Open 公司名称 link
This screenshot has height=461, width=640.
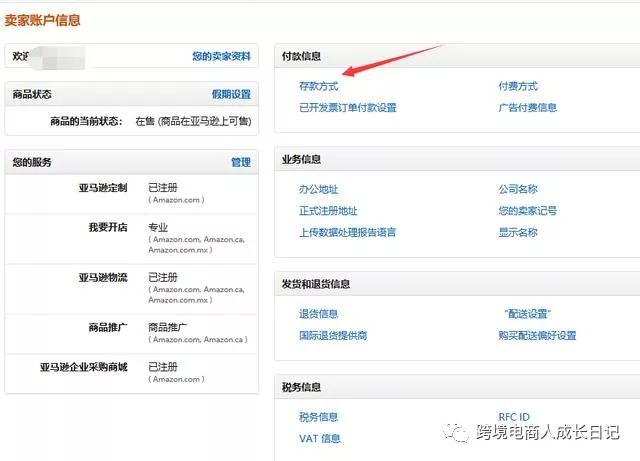coord(518,189)
